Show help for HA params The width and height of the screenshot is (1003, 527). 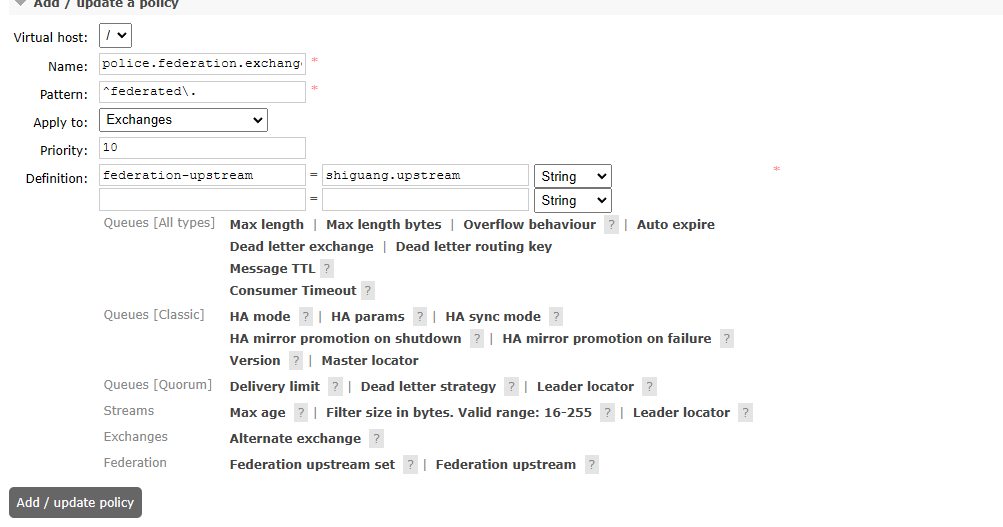(420, 317)
